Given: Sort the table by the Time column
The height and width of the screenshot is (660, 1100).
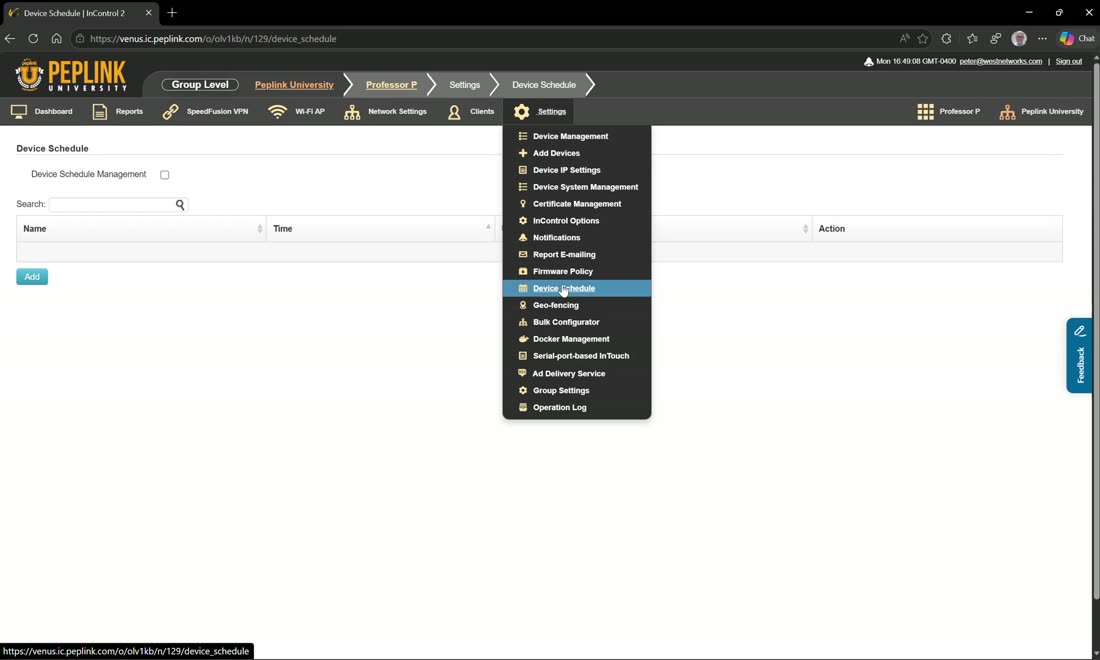Looking at the screenshot, I should [381, 229].
